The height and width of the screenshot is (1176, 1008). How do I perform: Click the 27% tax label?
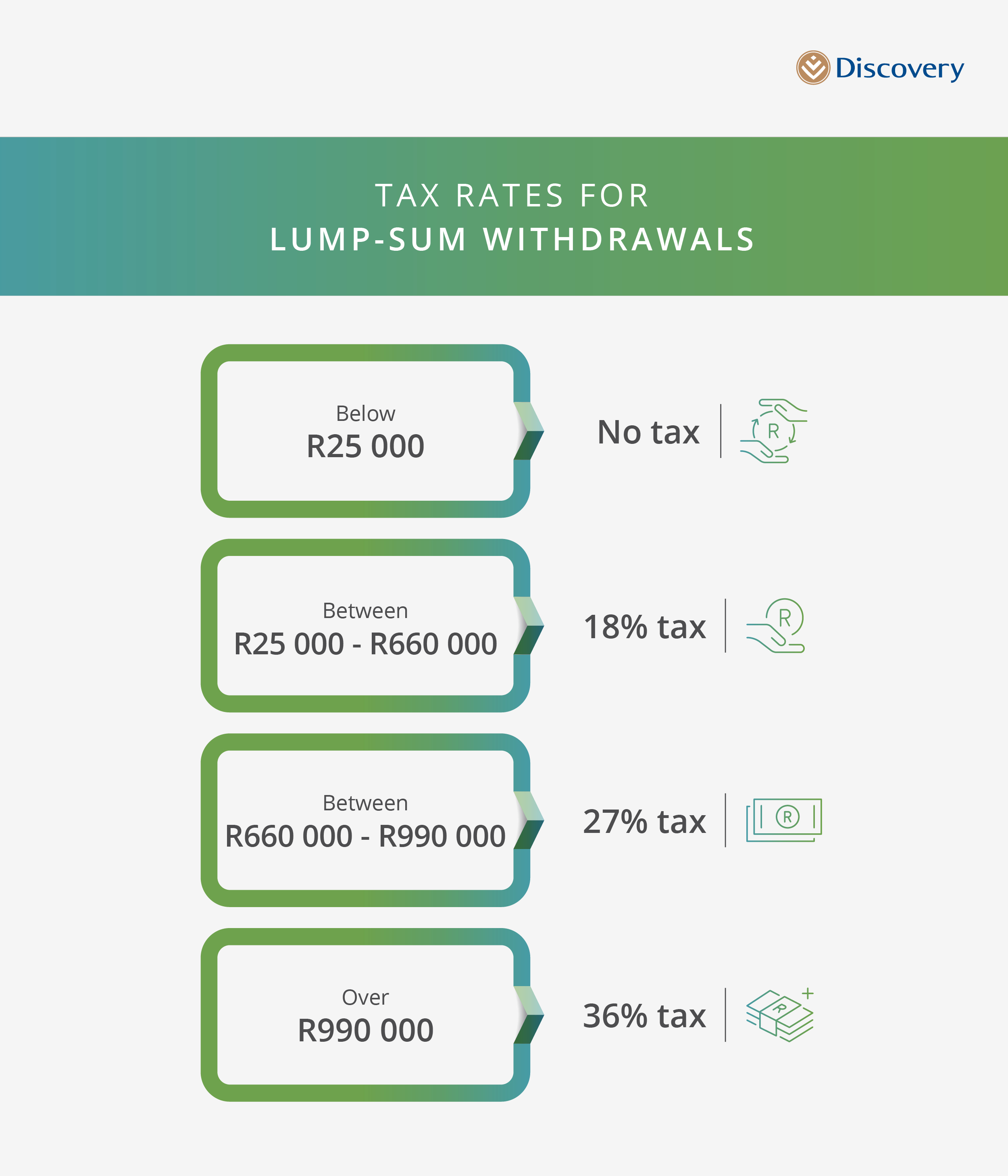click(645, 821)
